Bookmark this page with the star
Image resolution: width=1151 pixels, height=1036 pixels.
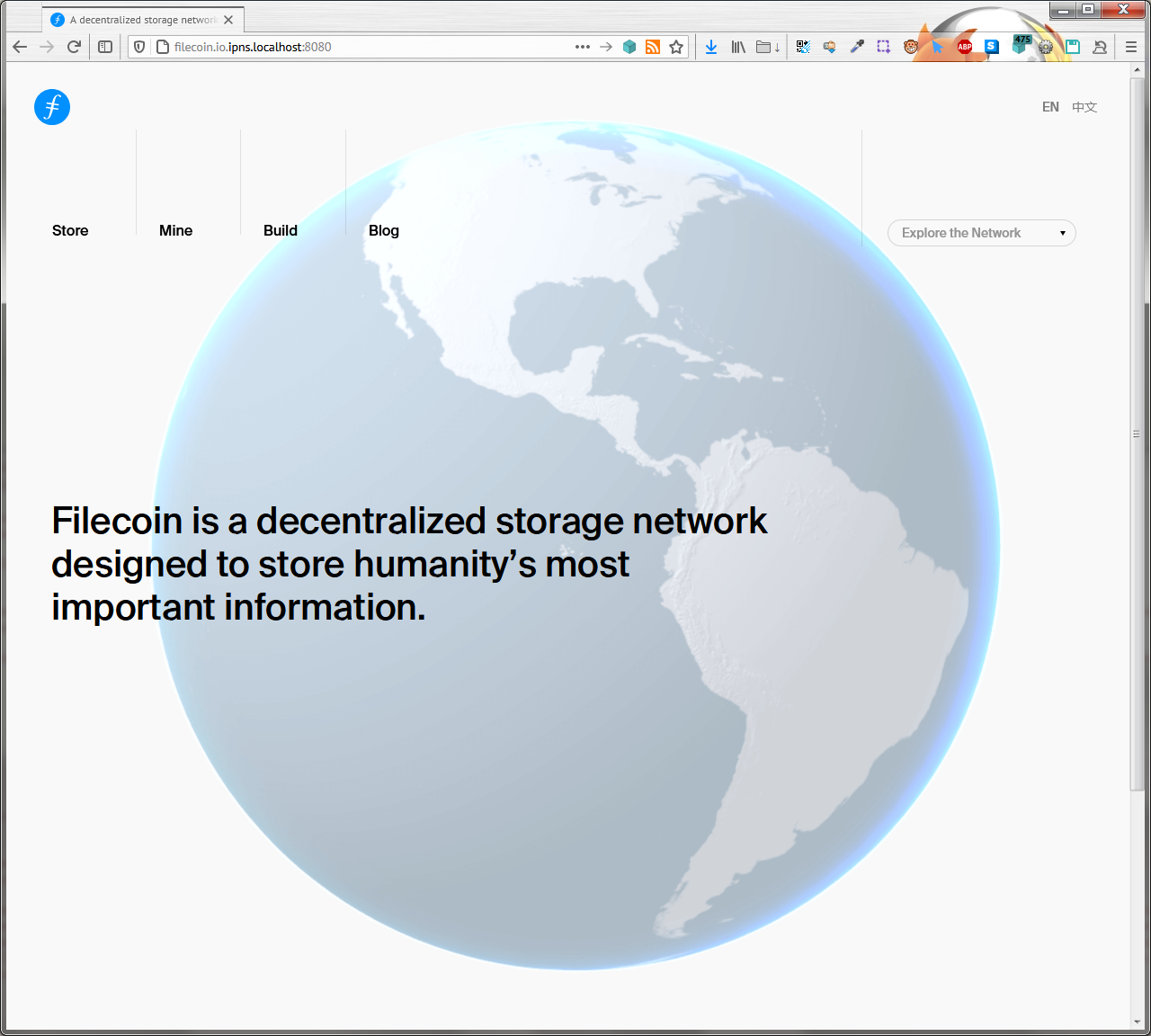pos(676,47)
